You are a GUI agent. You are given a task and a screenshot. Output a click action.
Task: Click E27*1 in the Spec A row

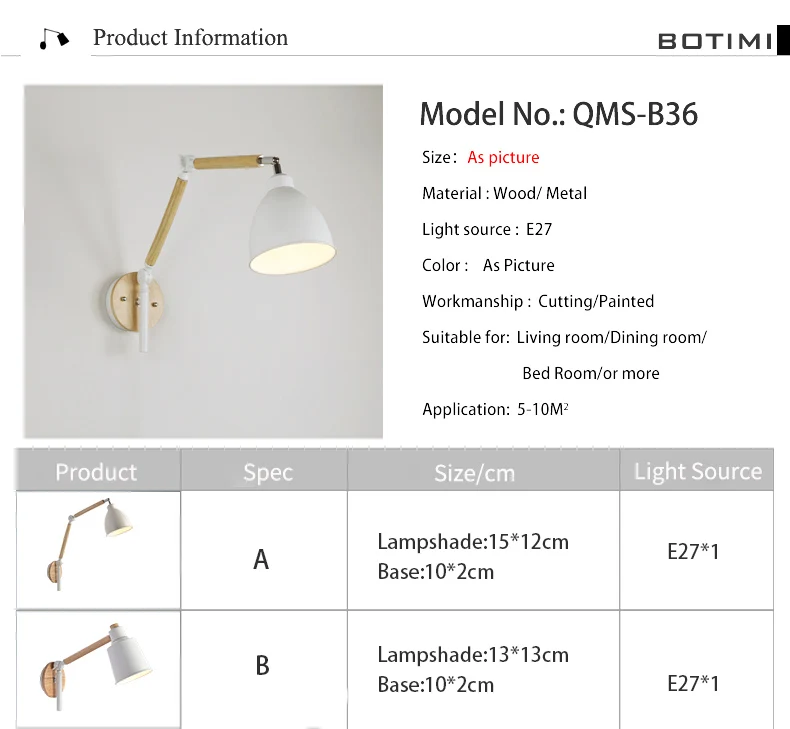pyautogui.click(x=693, y=551)
